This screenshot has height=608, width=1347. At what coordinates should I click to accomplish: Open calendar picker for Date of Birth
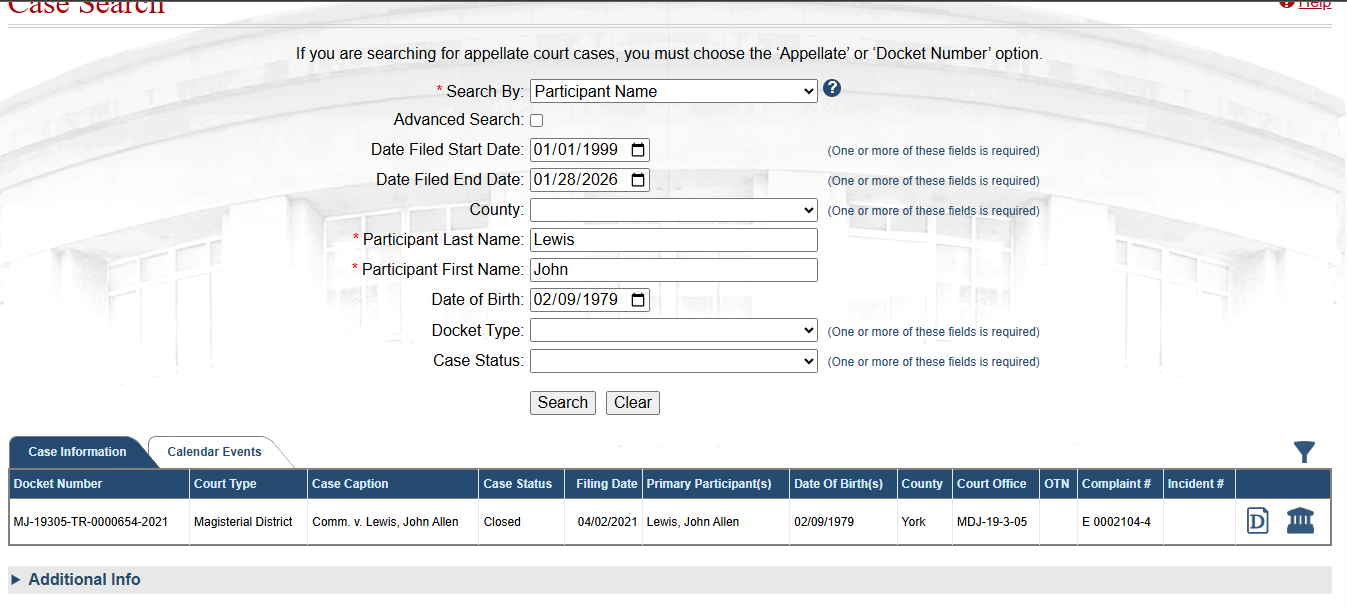pos(638,300)
